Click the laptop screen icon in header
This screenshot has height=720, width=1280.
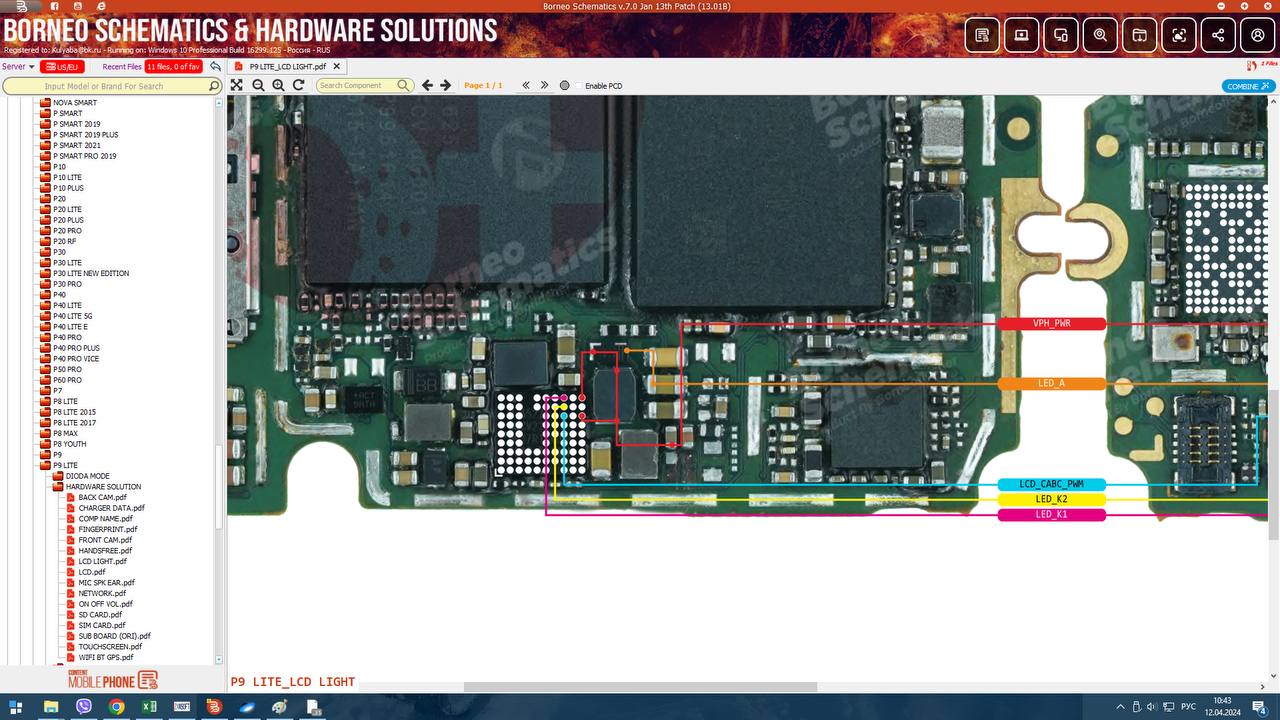(1021, 35)
